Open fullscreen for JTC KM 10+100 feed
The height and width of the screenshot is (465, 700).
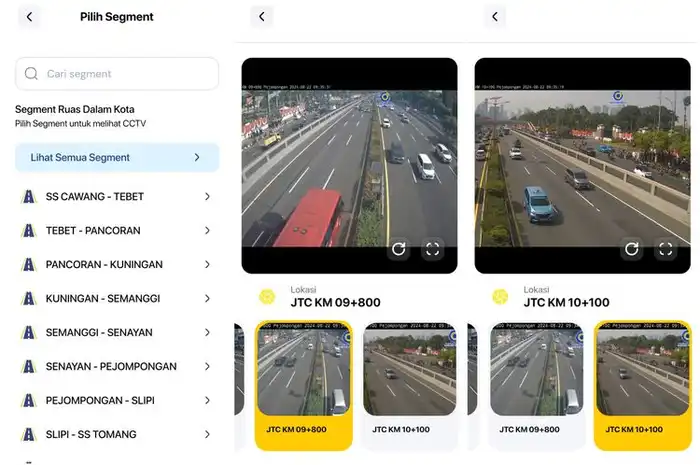click(665, 249)
